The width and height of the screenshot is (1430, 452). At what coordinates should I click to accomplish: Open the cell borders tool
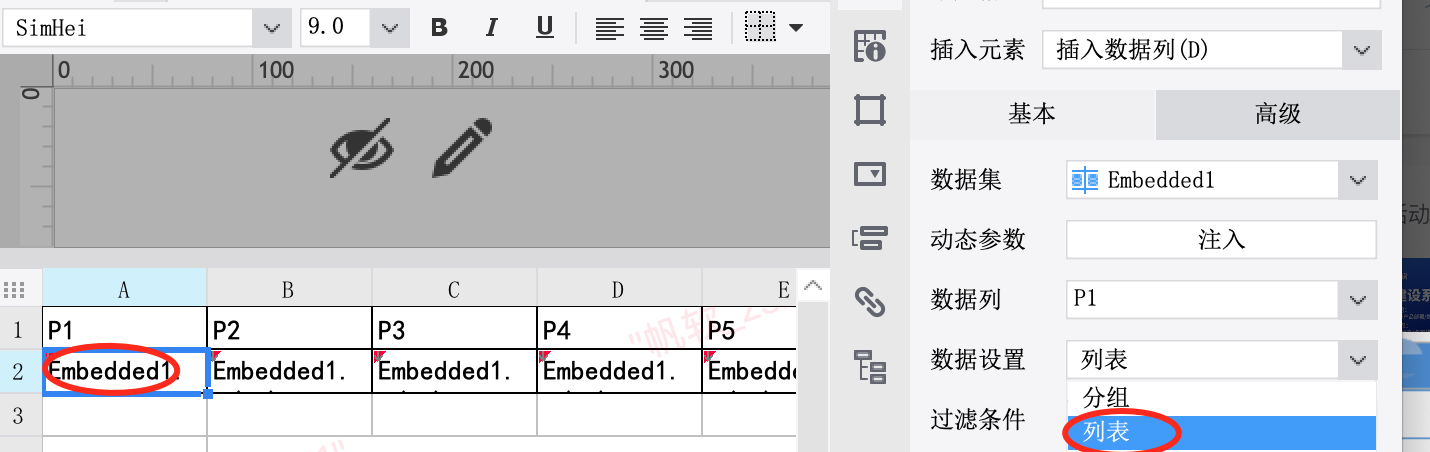pyautogui.click(x=761, y=28)
